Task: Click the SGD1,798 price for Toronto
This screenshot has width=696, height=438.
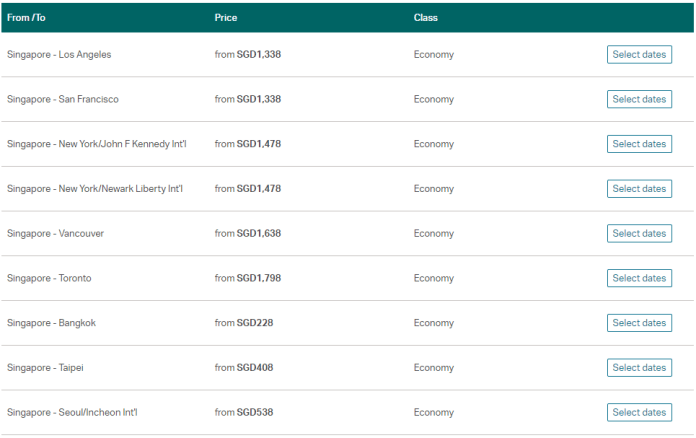Action: (x=259, y=278)
